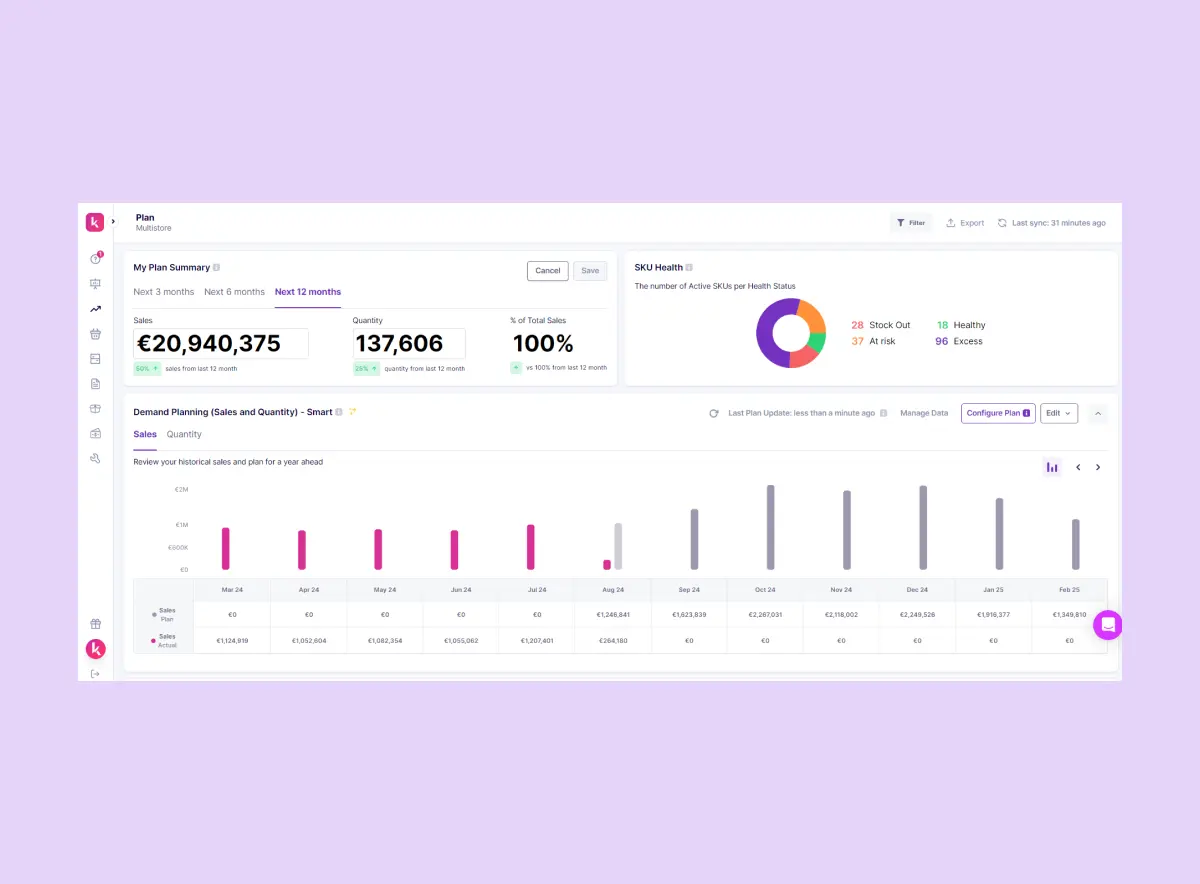The height and width of the screenshot is (884, 1200).
Task: Click the Save button in plan summary
Action: [590, 271]
